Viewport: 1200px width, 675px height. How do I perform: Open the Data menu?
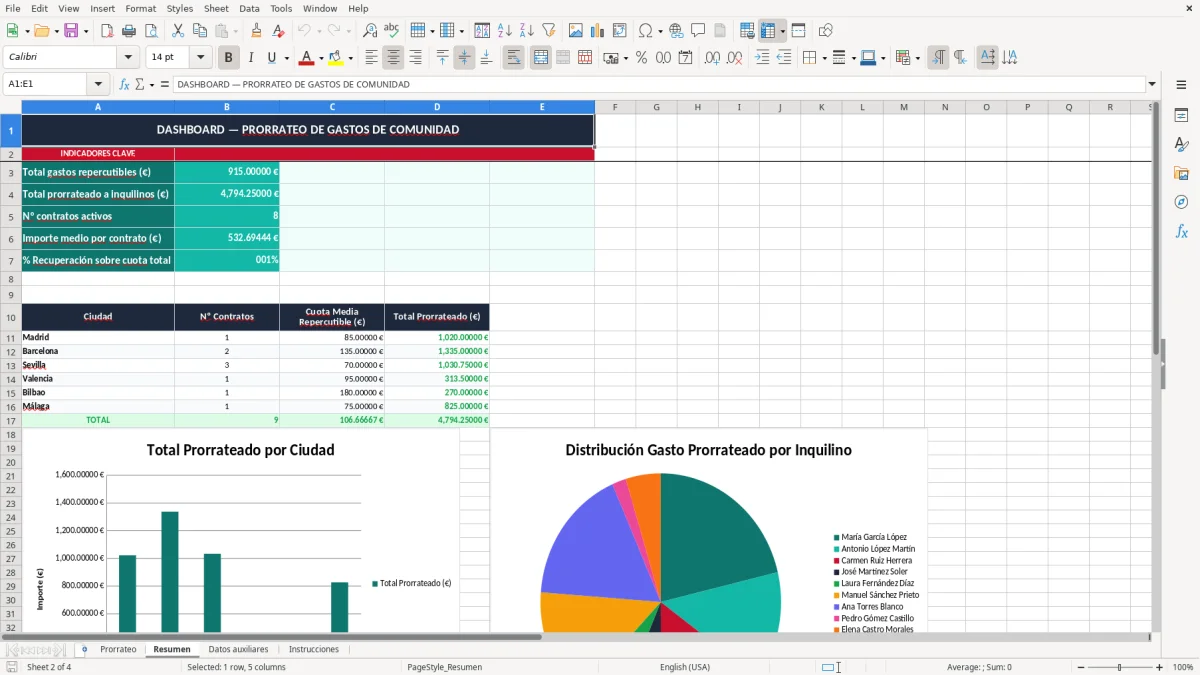point(249,8)
